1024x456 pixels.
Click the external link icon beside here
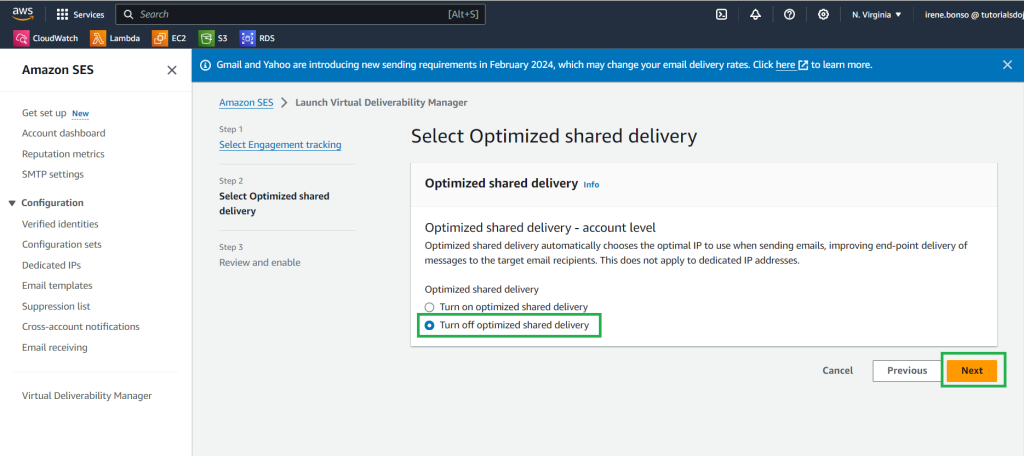(x=803, y=65)
